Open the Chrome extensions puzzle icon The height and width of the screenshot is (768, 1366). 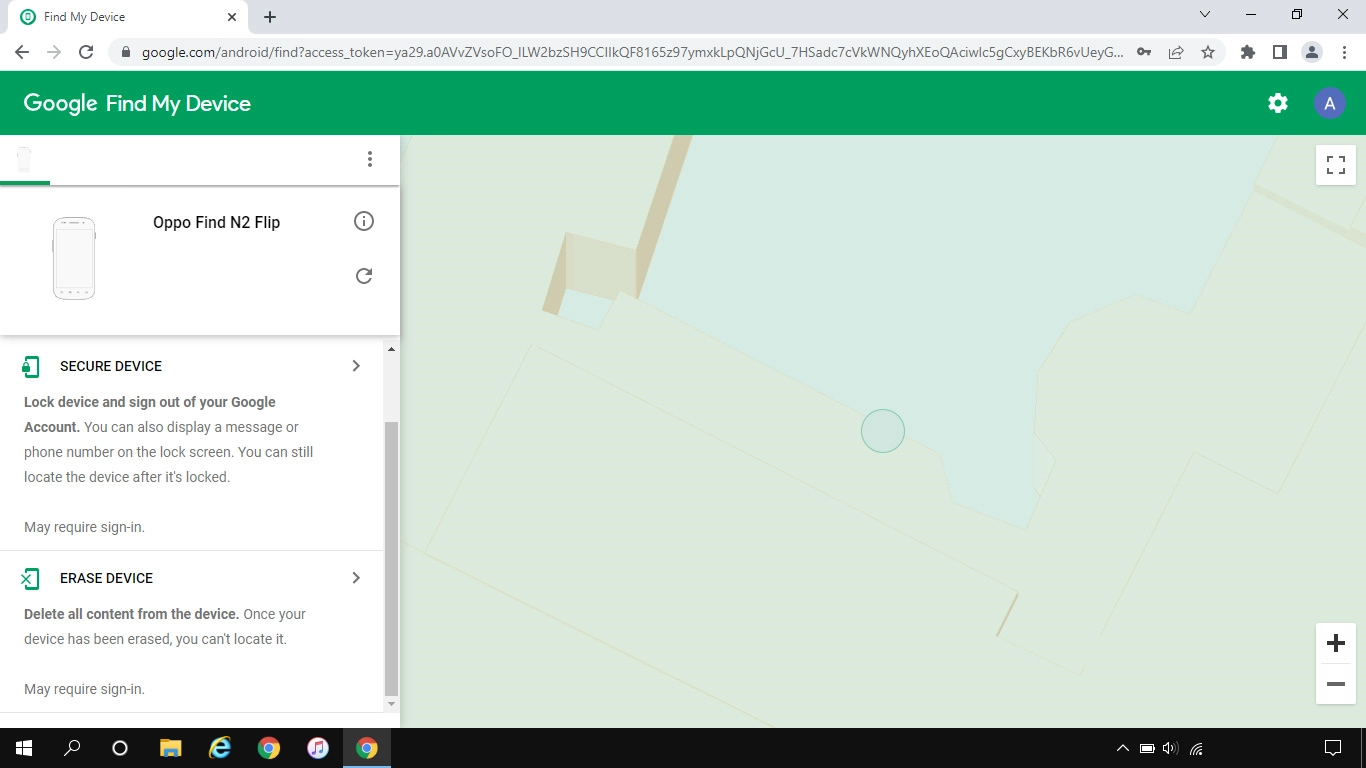tap(1247, 51)
